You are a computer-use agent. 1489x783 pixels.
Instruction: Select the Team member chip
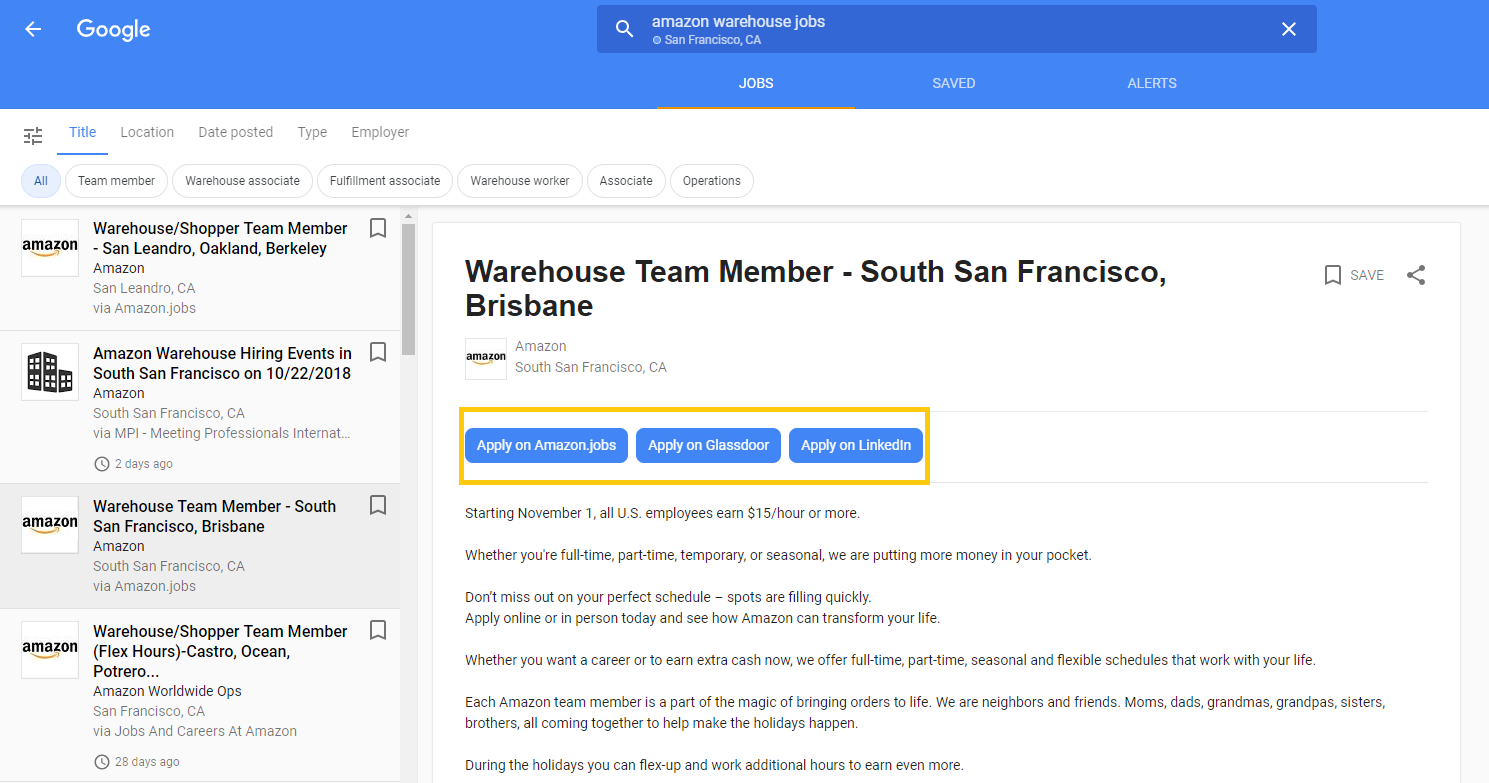click(x=116, y=181)
